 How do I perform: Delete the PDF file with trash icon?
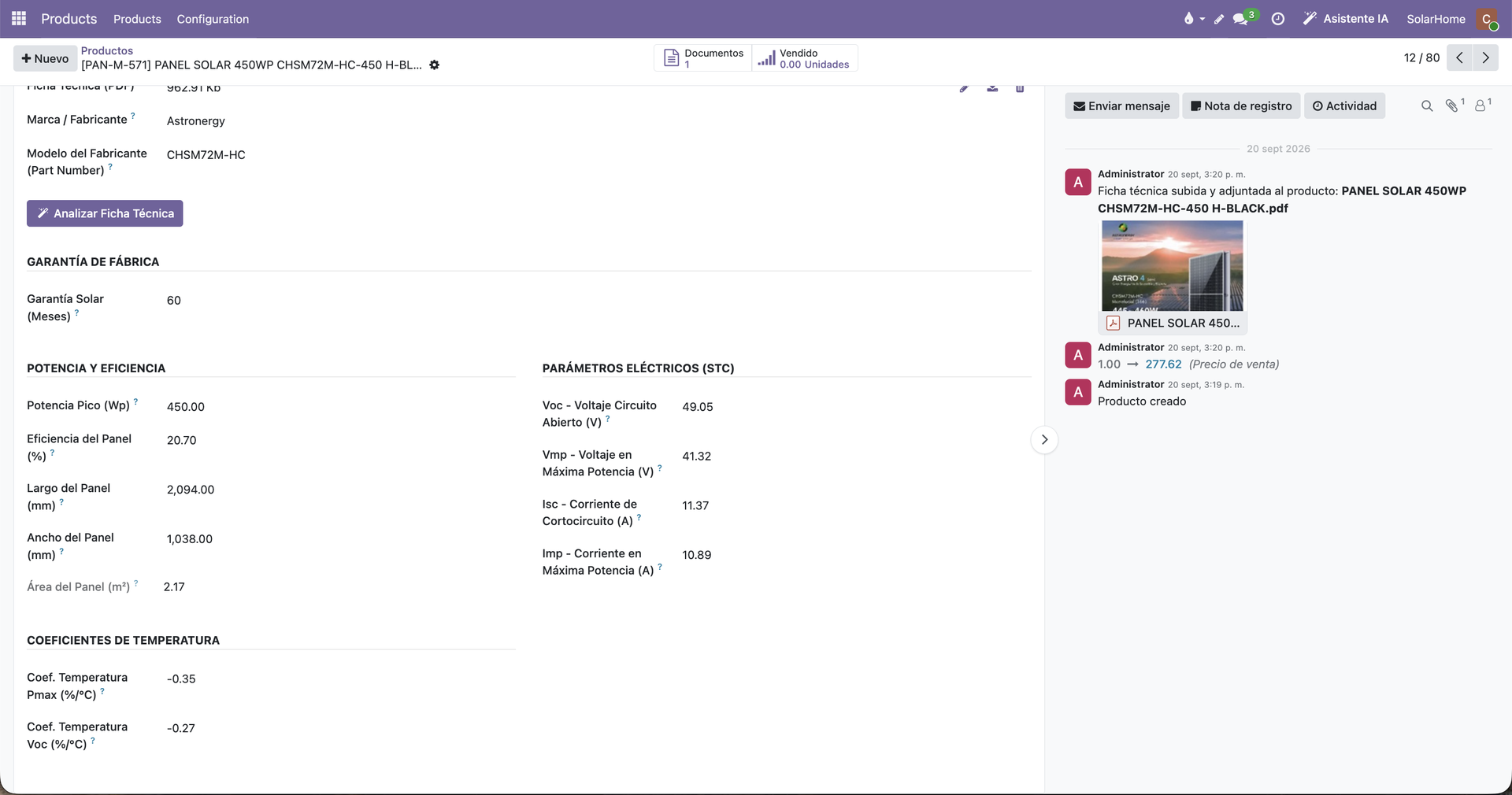1020,88
